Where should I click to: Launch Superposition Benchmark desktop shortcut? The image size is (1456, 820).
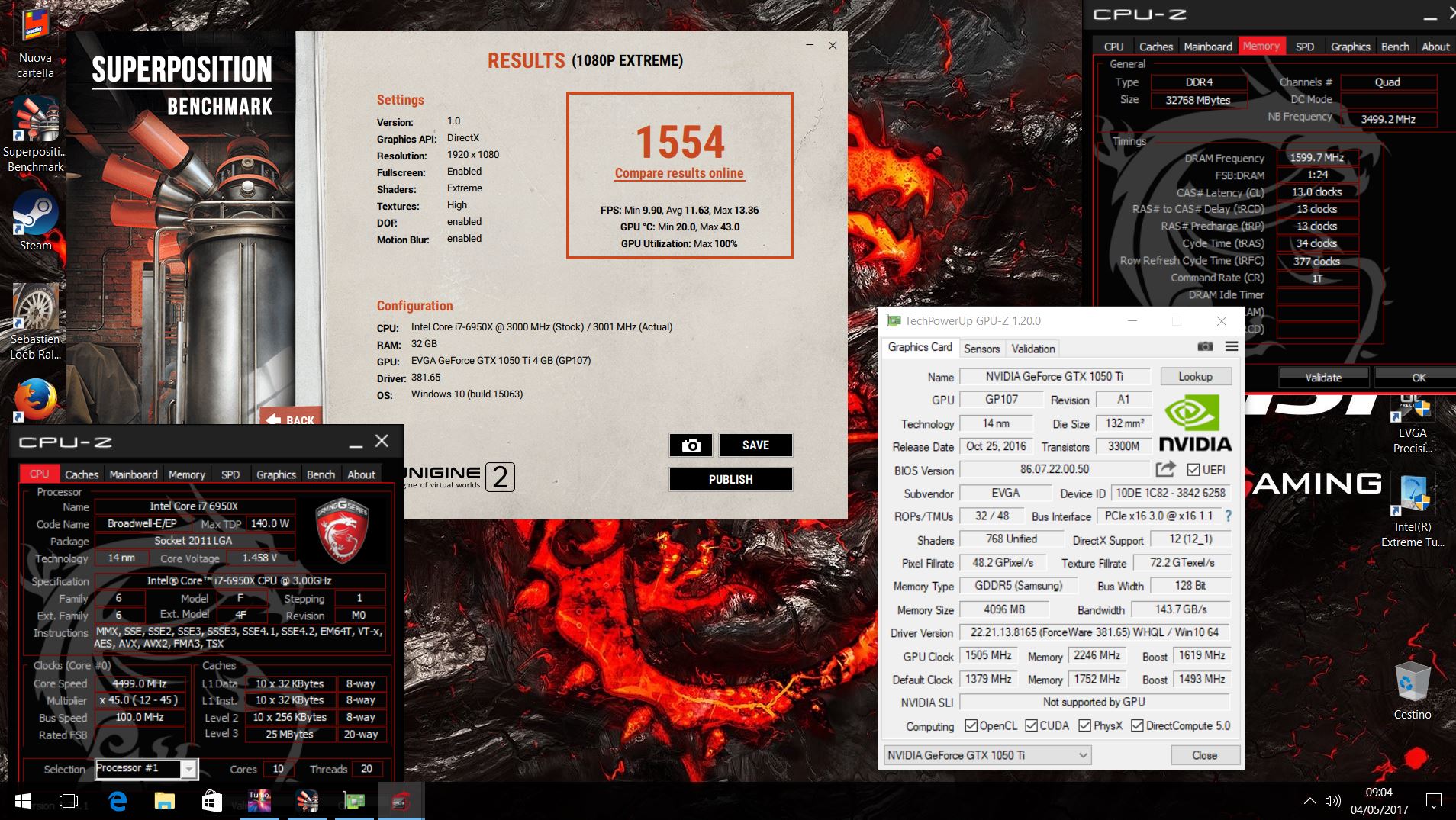[35, 135]
